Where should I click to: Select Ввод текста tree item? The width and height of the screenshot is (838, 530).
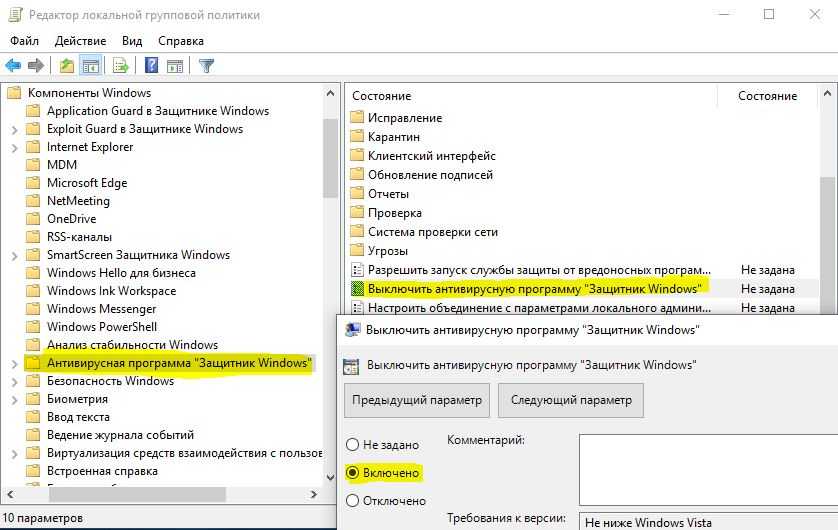point(78,417)
